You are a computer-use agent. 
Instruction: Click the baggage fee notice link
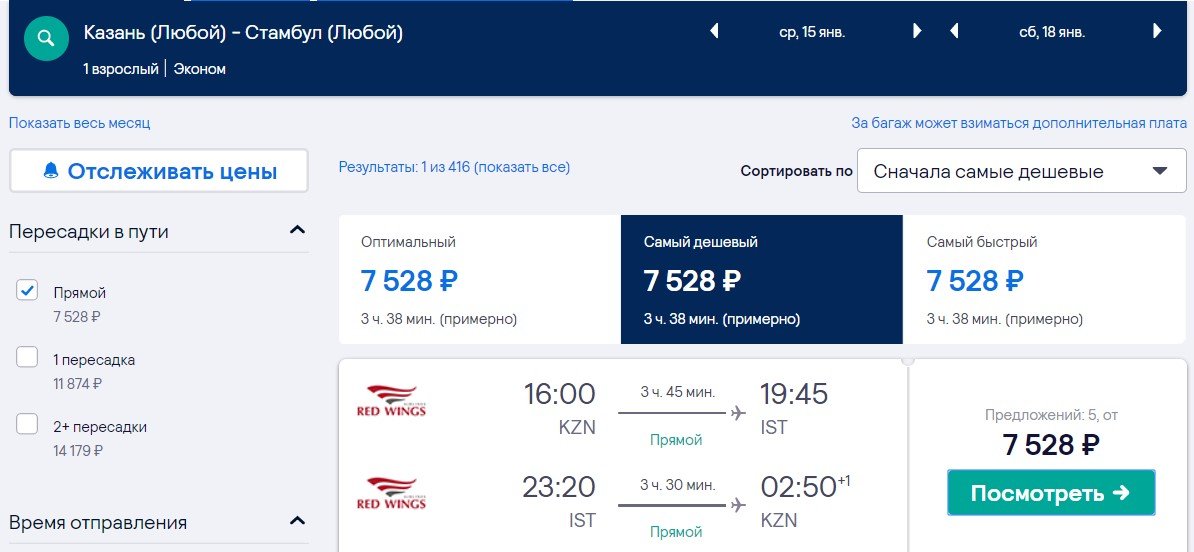coord(1019,124)
